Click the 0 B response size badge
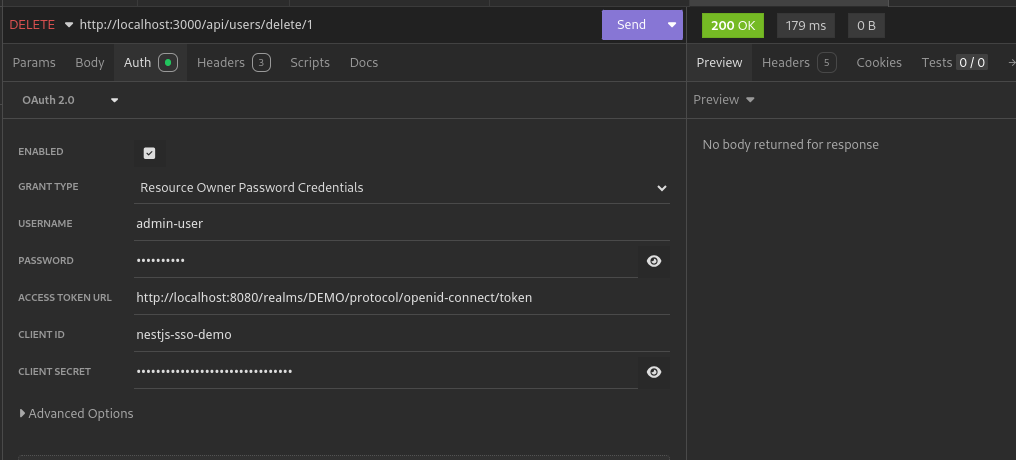This screenshot has width=1016, height=460. click(x=866, y=26)
